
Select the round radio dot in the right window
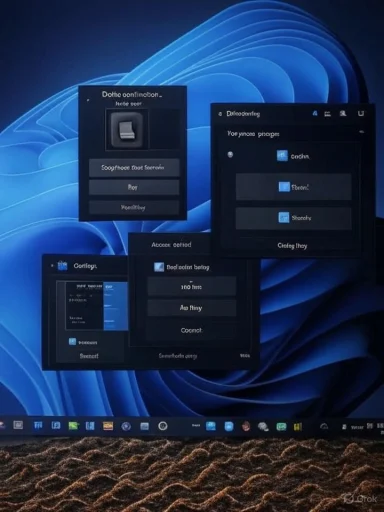[230, 154]
